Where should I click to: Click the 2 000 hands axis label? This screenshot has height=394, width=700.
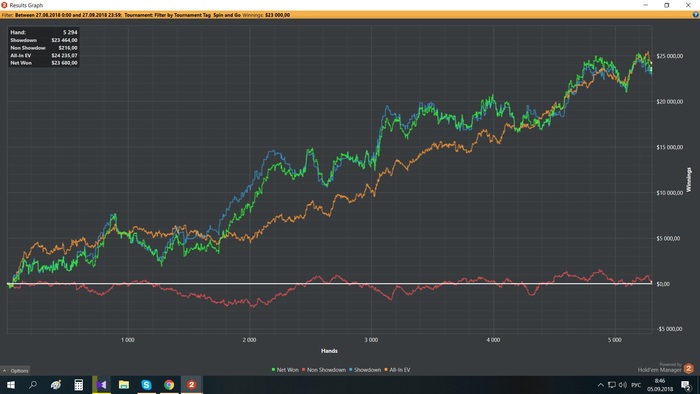(x=250, y=340)
